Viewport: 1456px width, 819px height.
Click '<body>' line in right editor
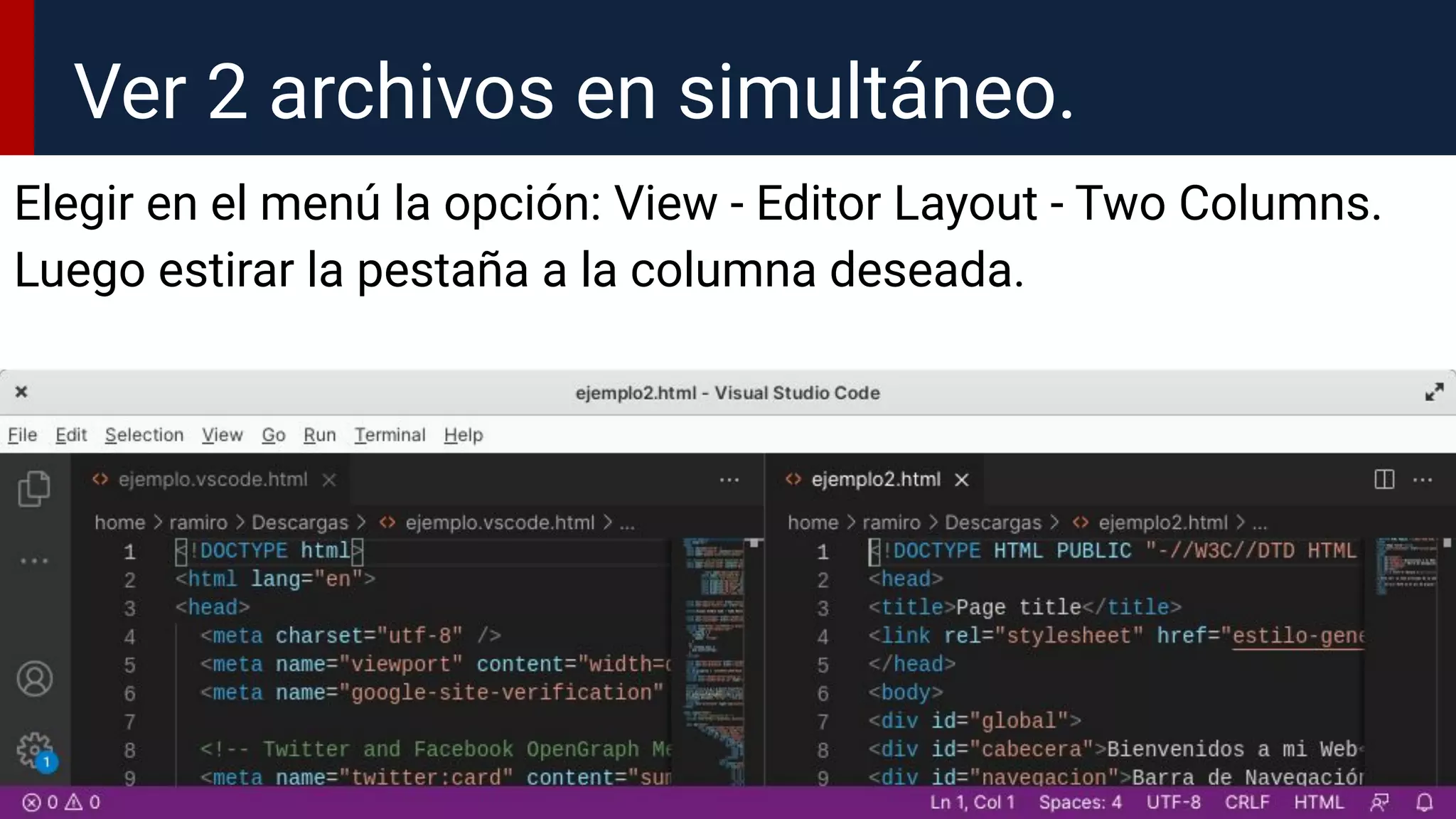[x=905, y=693]
